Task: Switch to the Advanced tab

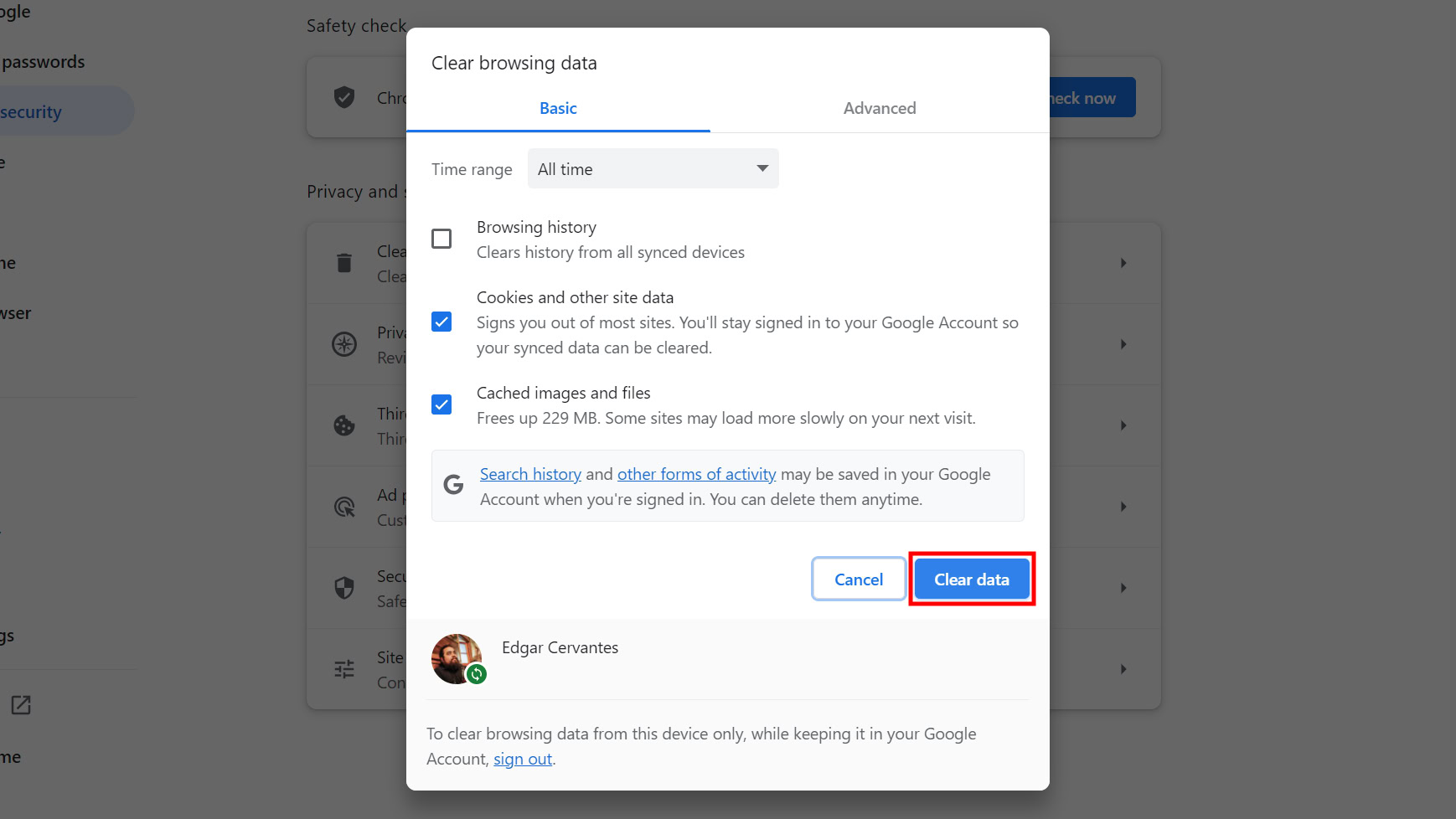Action: (879, 108)
